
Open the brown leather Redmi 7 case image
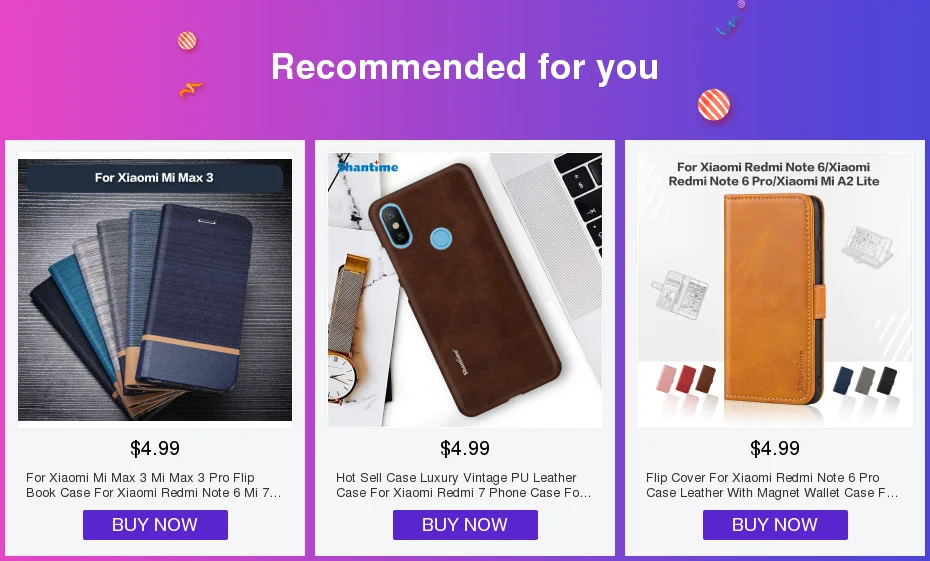[465, 289]
